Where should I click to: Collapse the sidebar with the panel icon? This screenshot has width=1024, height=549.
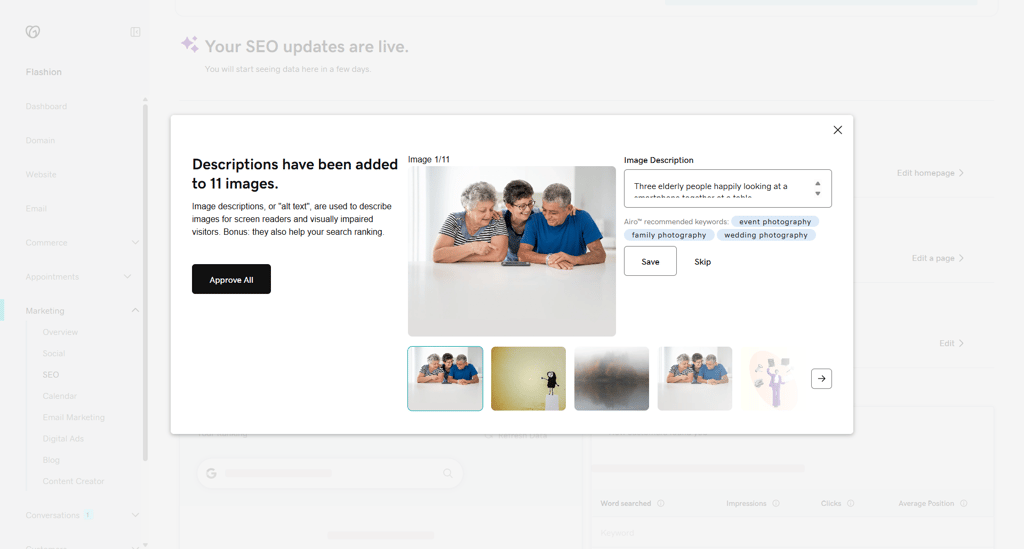pyautogui.click(x=135, y=32)
